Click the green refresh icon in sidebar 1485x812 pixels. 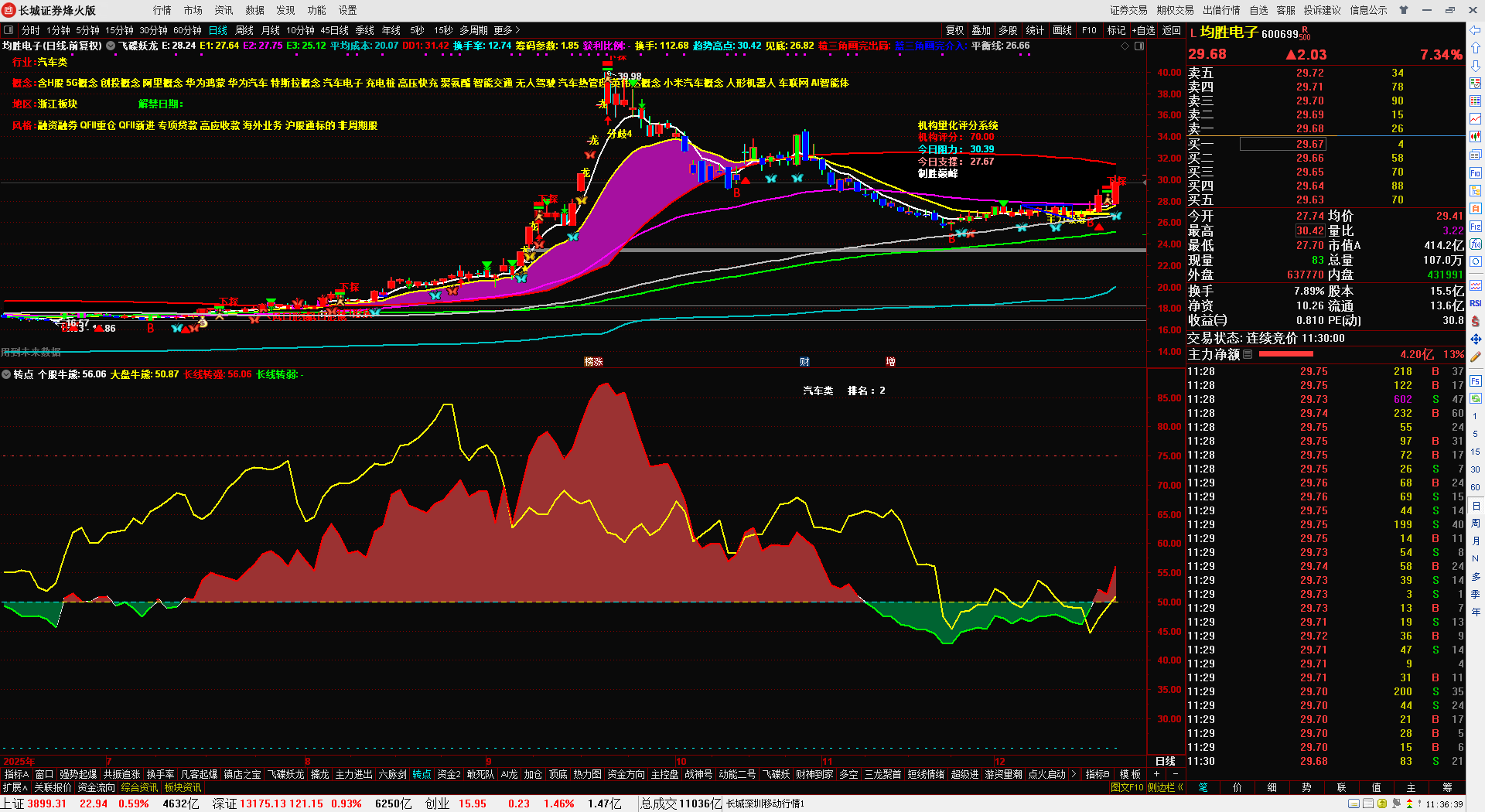tap(1476, 399)
